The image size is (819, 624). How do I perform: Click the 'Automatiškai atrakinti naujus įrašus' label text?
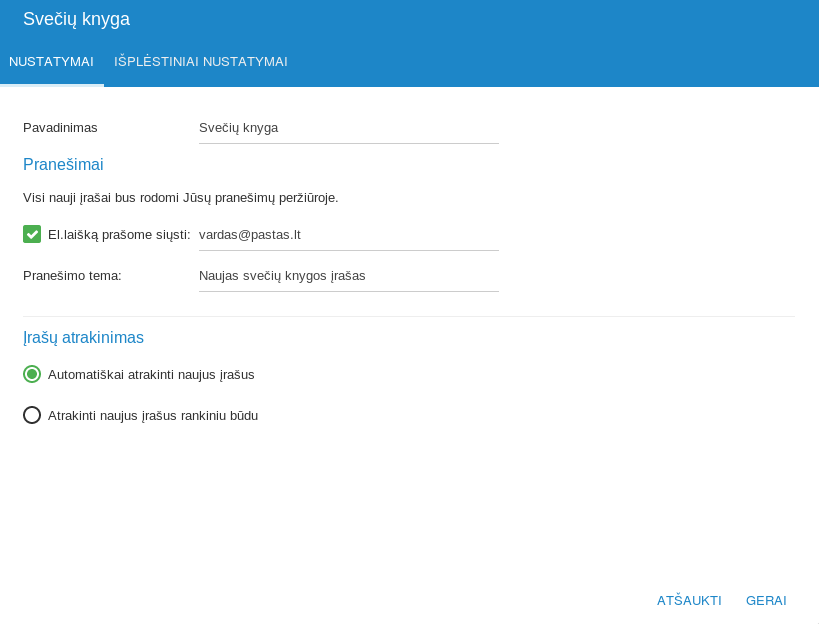[x=151, y=375]
